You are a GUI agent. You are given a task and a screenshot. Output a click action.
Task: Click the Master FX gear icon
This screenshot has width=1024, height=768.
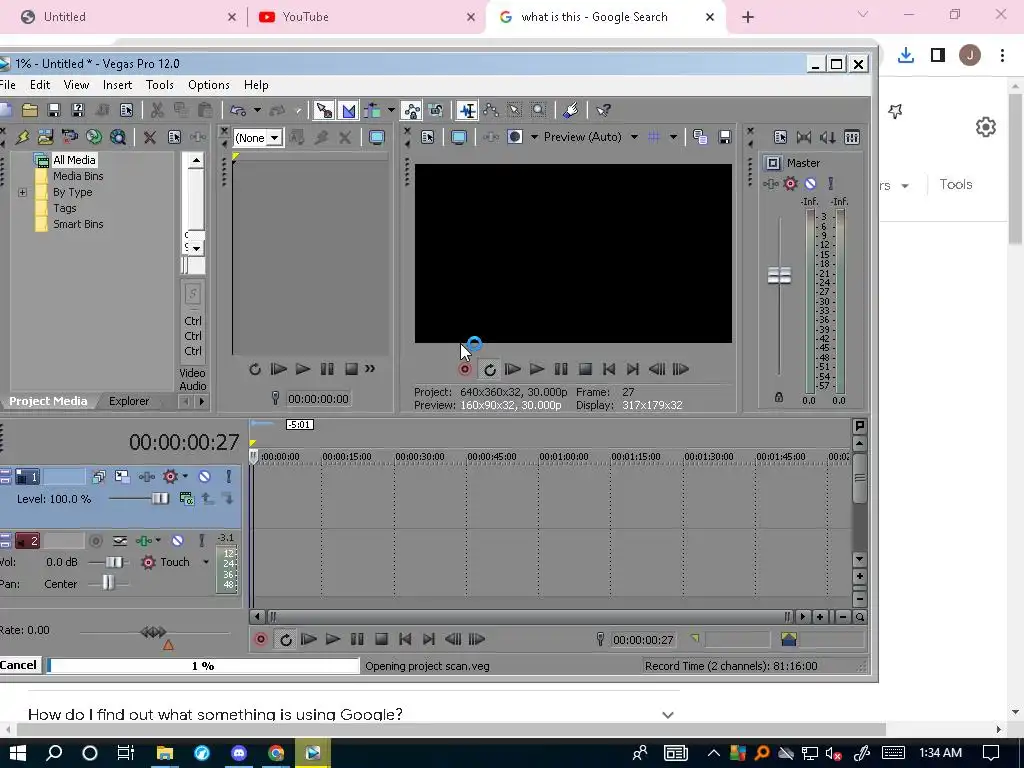pyautogui.click(x=790, y=184)
